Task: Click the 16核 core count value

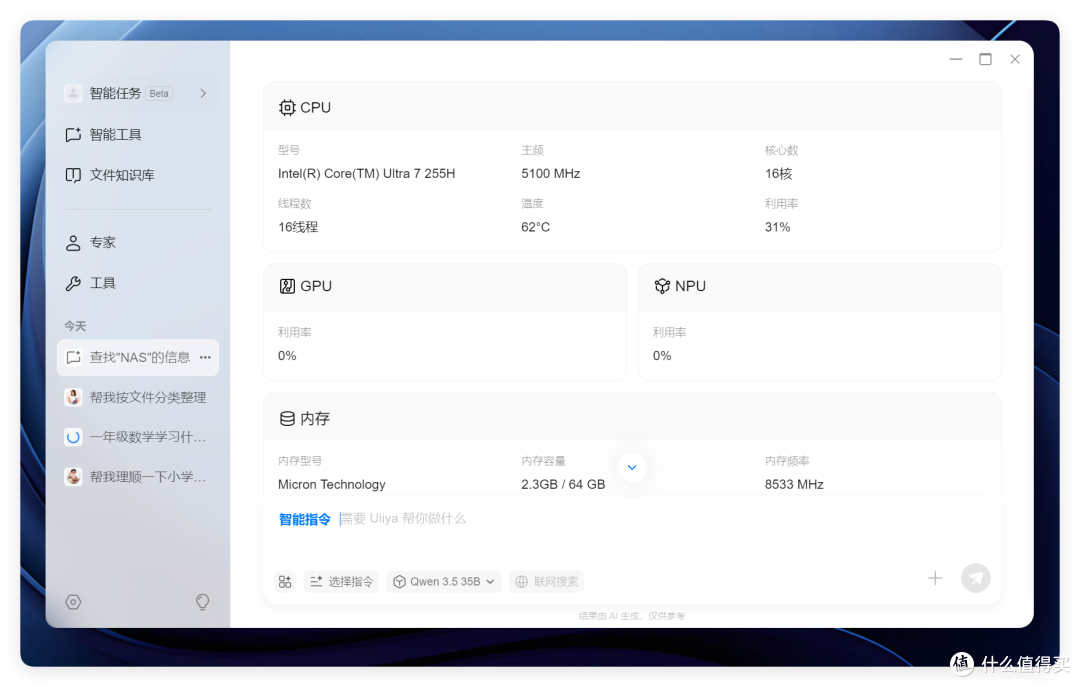Action: 778,174
